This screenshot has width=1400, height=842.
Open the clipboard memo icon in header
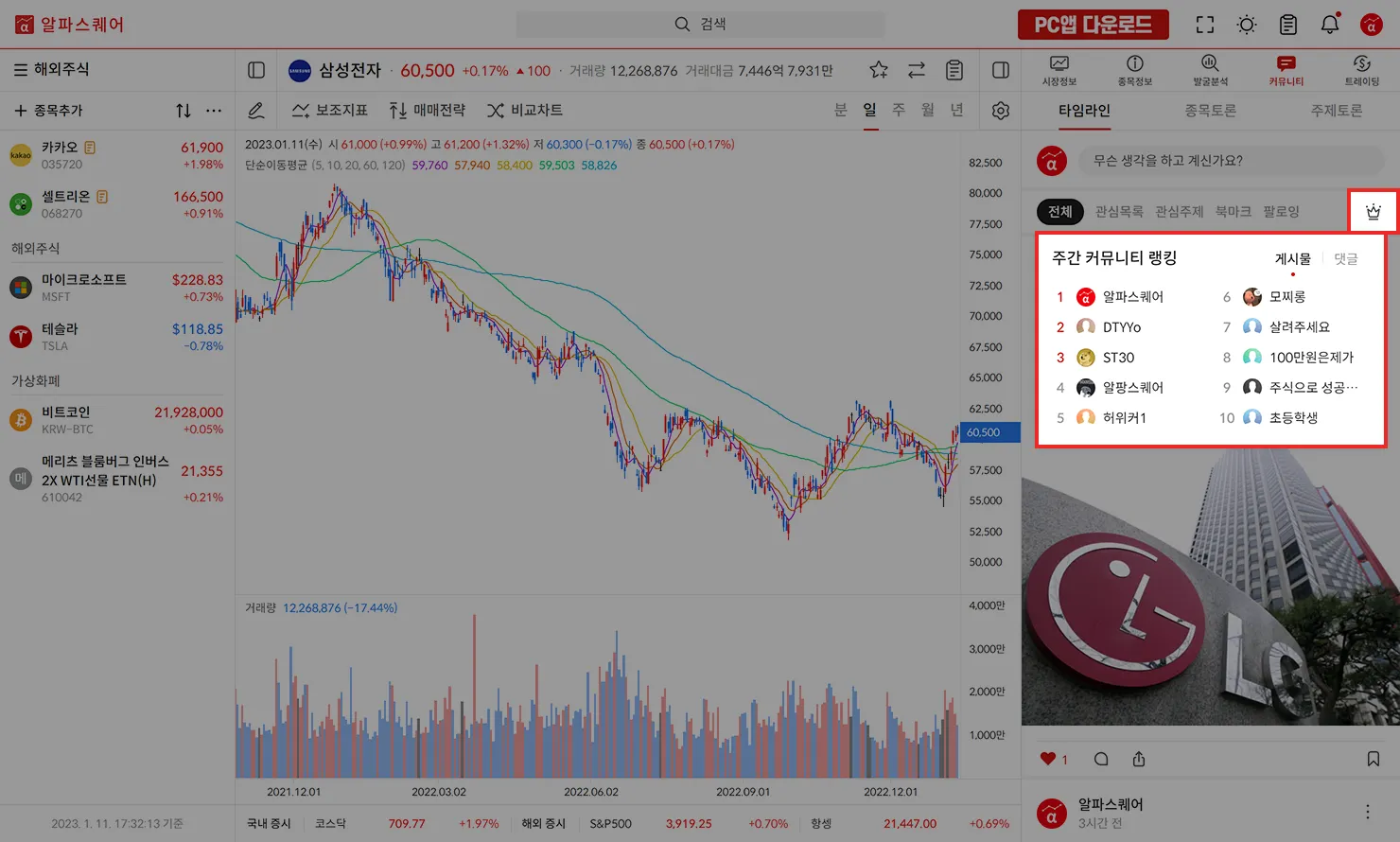[1288, 25]
